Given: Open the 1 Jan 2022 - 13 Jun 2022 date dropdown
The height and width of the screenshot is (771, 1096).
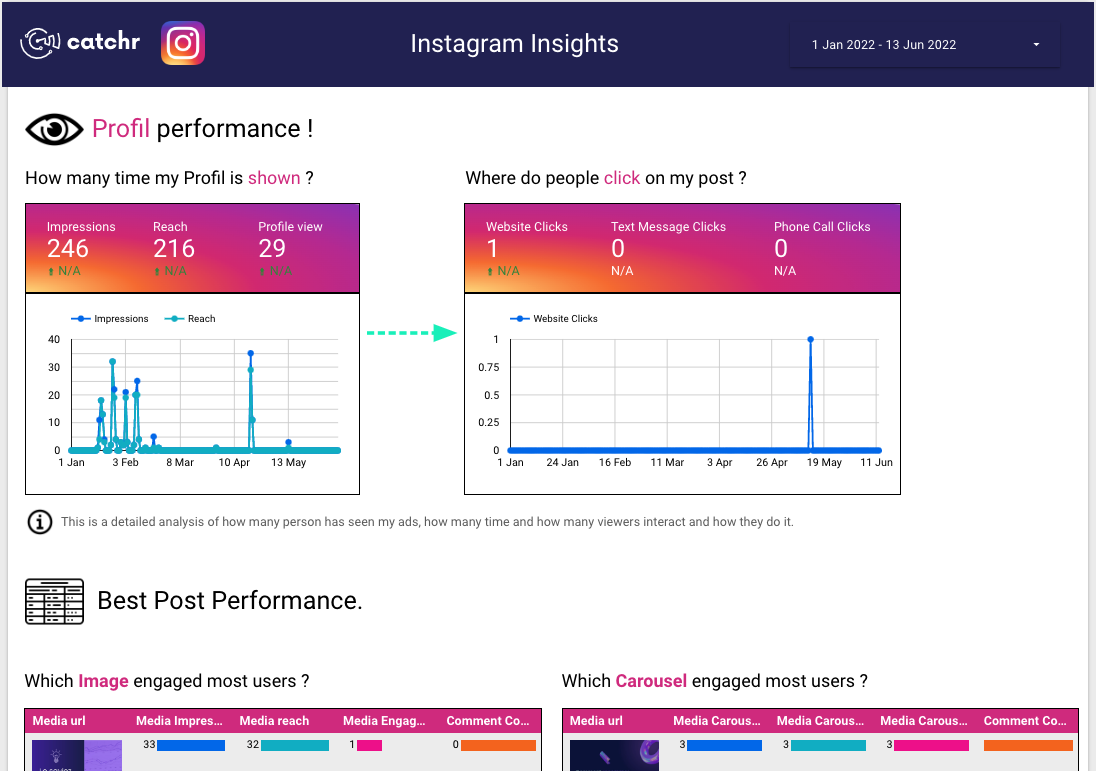Looking at the screenshot, I should pyautogui.click(x=923, y=44).
